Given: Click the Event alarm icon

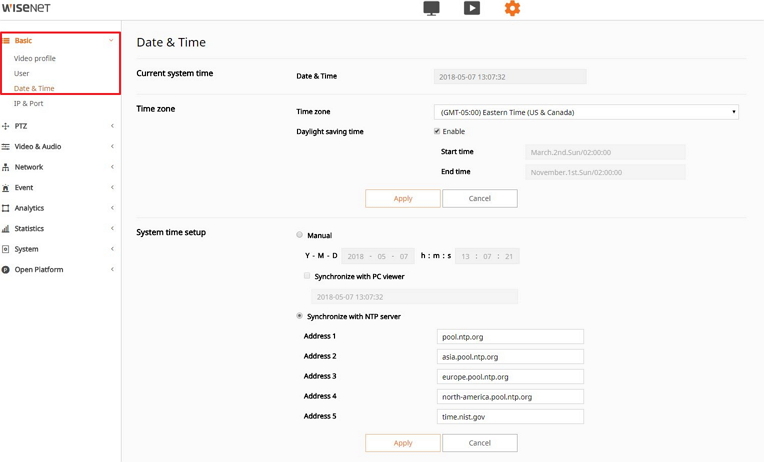Looking at the screenshot, I should [6, 188].
